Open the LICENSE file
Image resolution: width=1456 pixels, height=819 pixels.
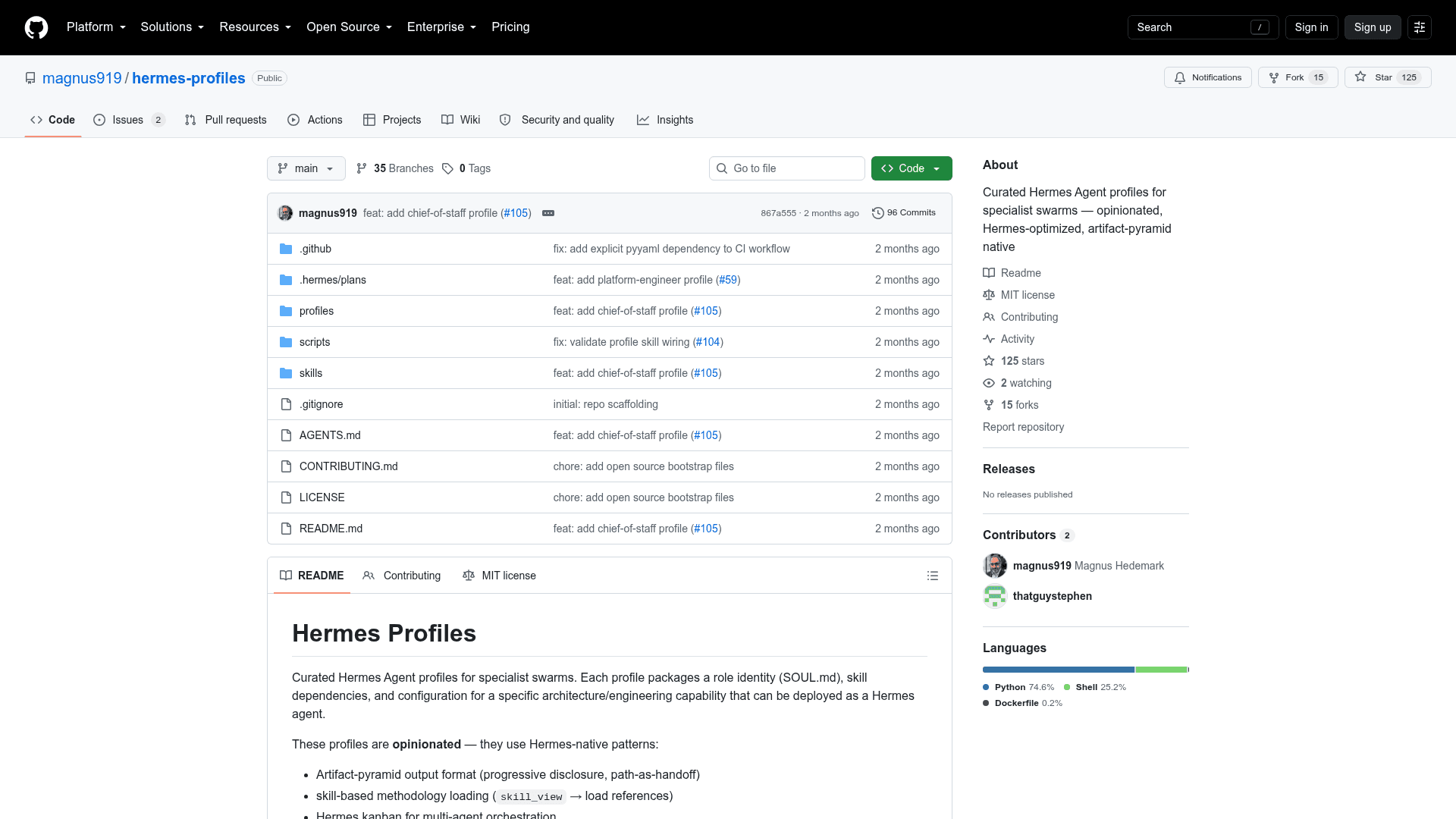coord(322,497)
